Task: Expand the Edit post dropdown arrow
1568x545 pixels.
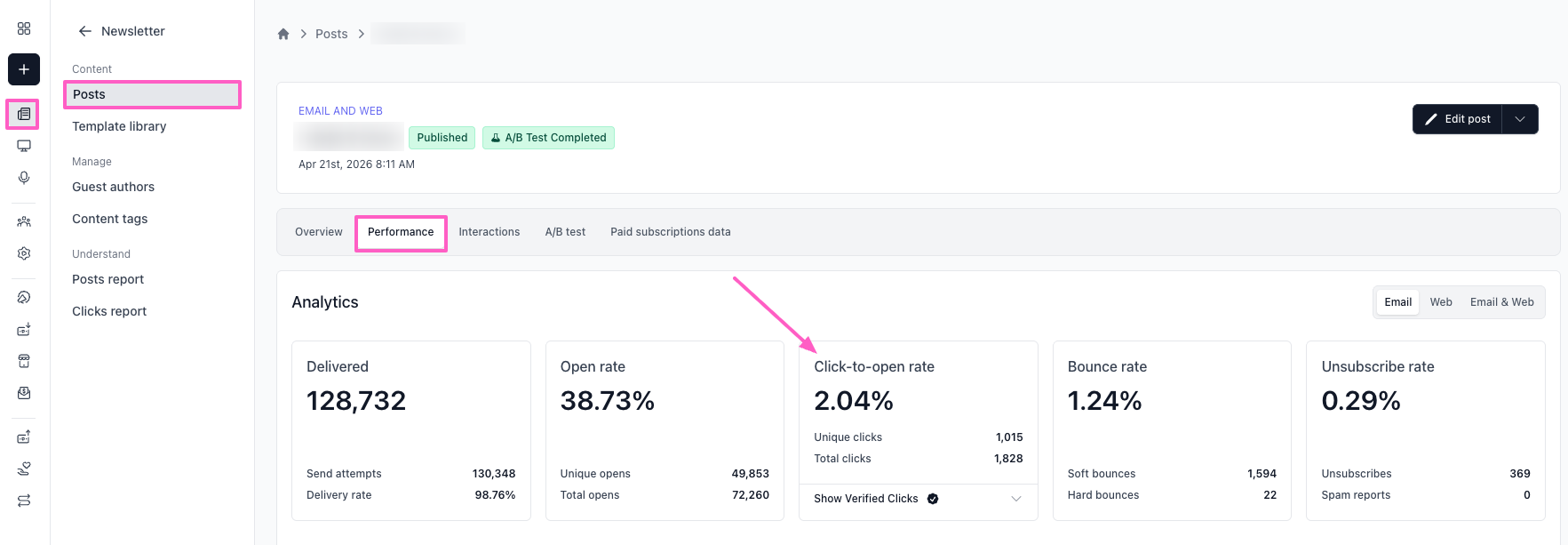Action: [x=1520, y=119]
